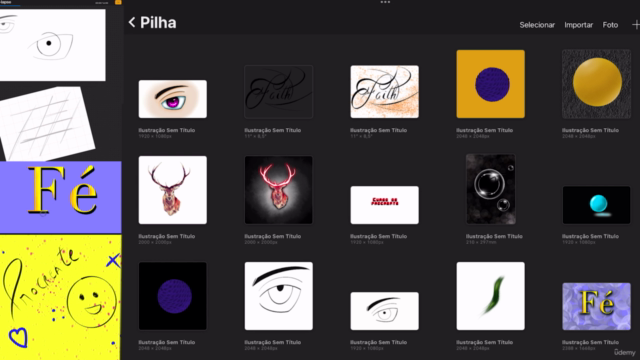The width and height of the screenshot is (640, 360).
Task: Open the purple circle on black artwork
Action: point(173,296)
